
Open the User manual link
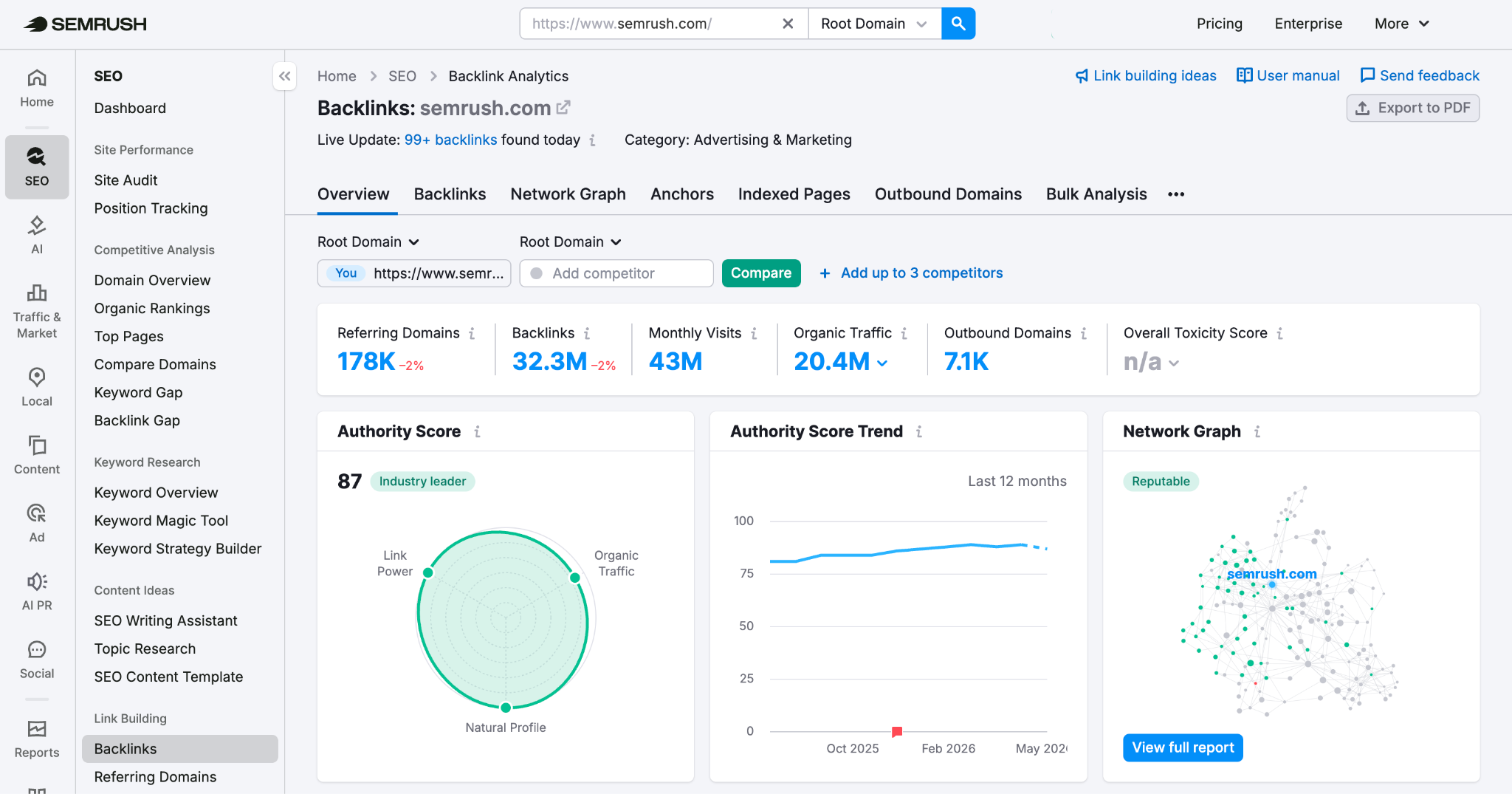(1288, 75)
